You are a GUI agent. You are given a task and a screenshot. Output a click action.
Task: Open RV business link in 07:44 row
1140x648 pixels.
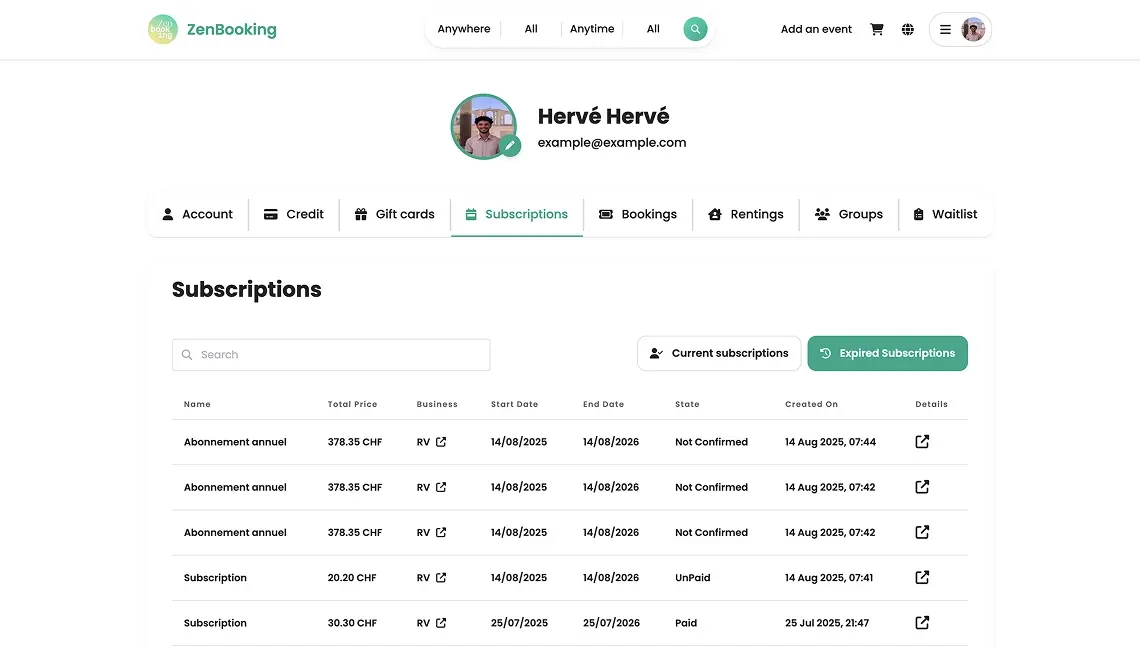point(441,442)
